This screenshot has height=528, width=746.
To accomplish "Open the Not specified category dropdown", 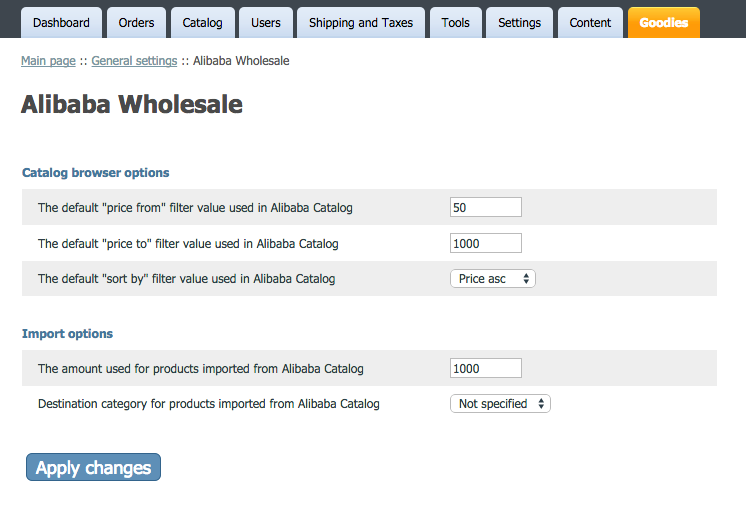I will pos(500,404).
